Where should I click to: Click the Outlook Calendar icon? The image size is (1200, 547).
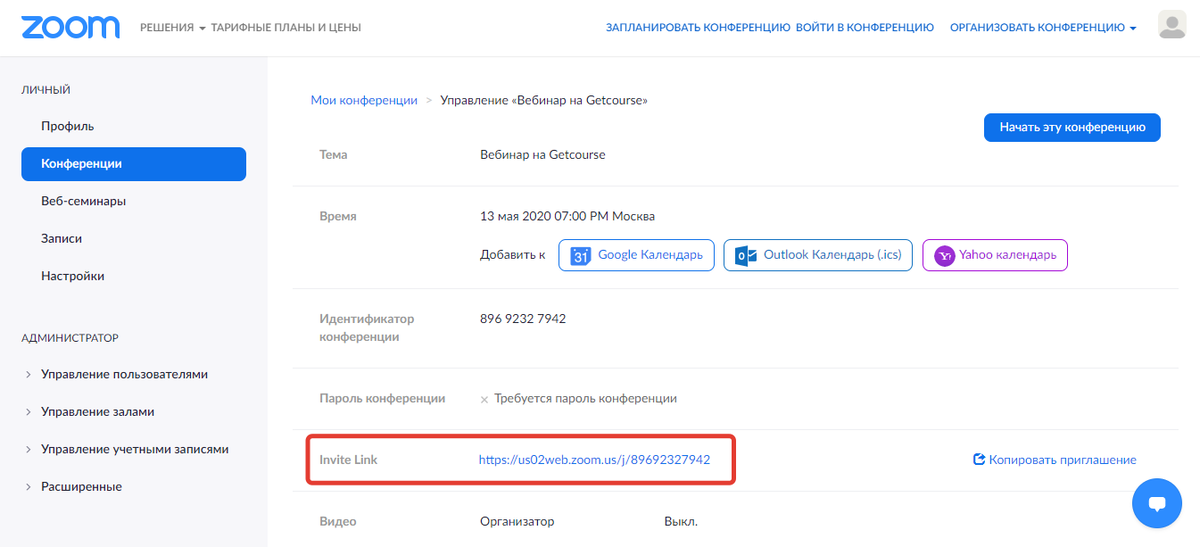click(746, 256)
